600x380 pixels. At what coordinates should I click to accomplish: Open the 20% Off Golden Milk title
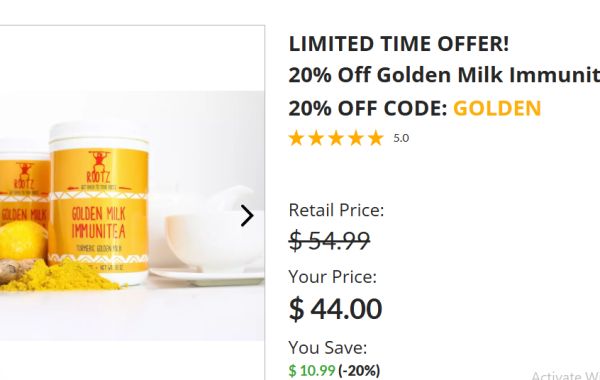[444, 75]
